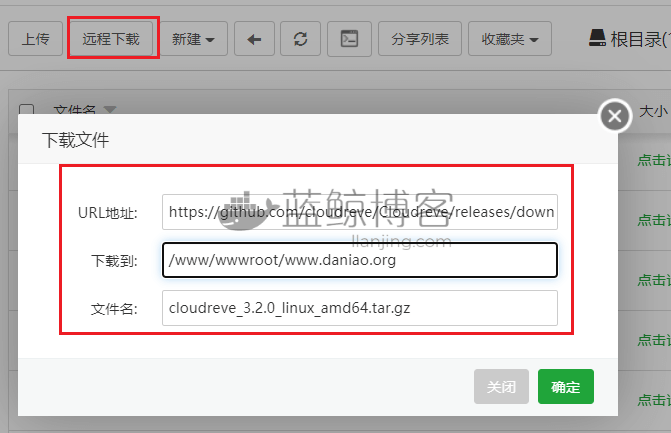
Task: Open 远程下载 from the toolbar
Action: click(x=112, y=40)
